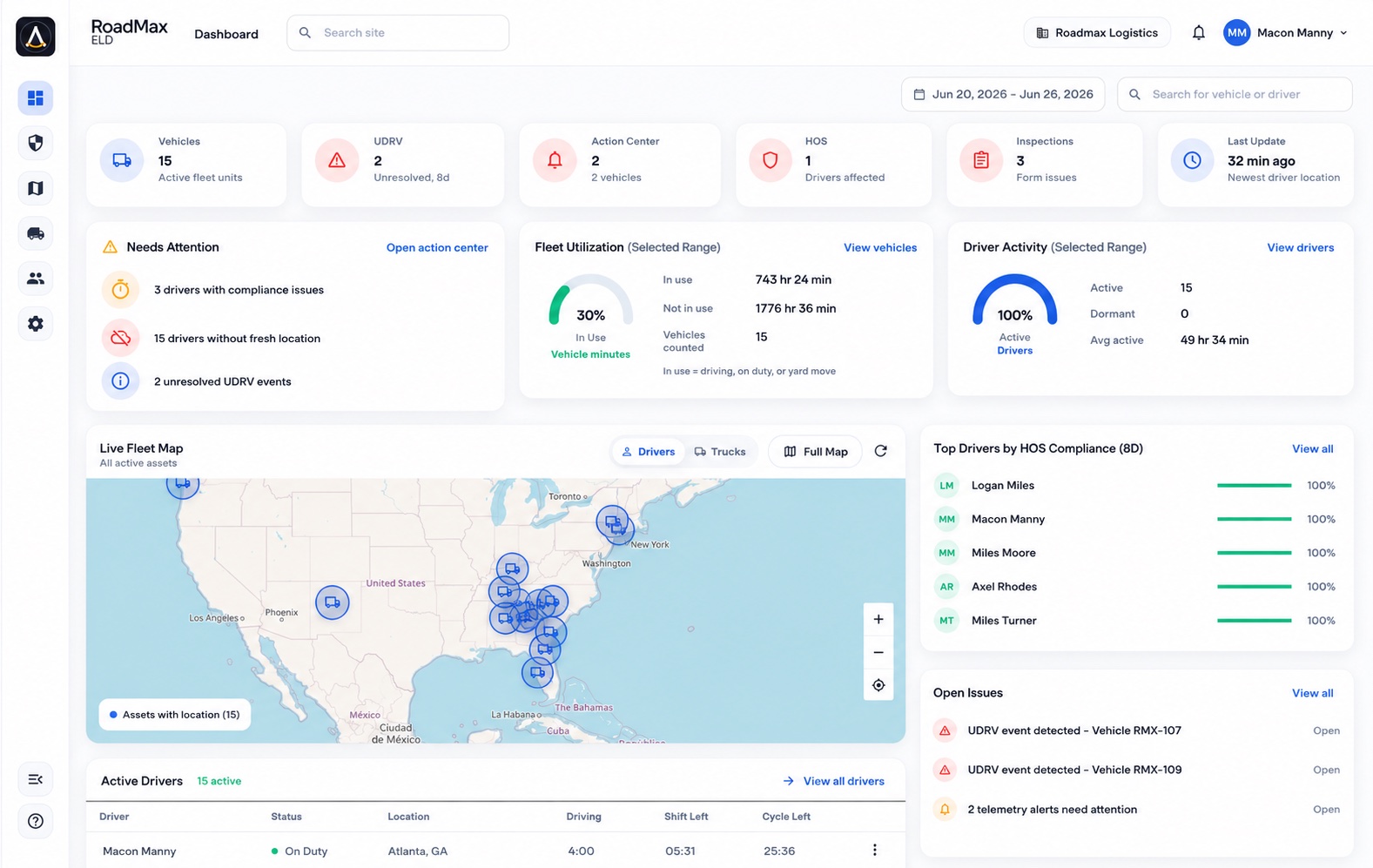Image resolution: width=1373 pixels, height=868 pixels.
Task: Click the RoadMax app logo icon
Action: [x=36, y=37]
